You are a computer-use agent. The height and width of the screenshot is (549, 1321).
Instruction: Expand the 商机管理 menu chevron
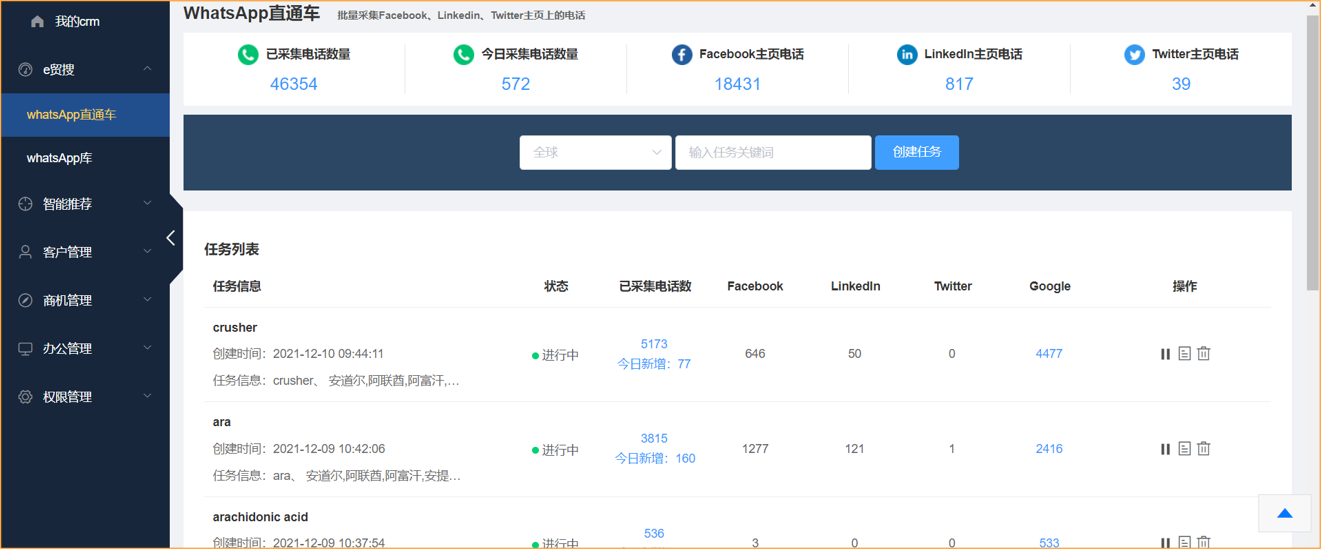click(147, 300)
